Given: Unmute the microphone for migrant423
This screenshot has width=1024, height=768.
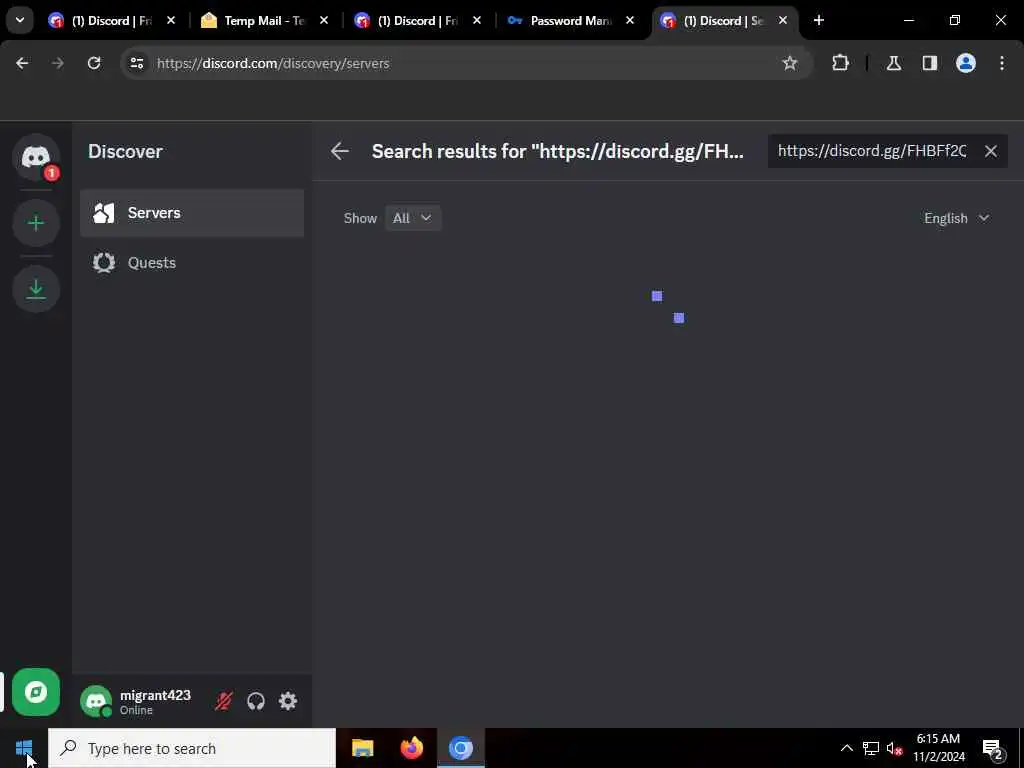Looking at the screenshot, I should click(223, 701).
